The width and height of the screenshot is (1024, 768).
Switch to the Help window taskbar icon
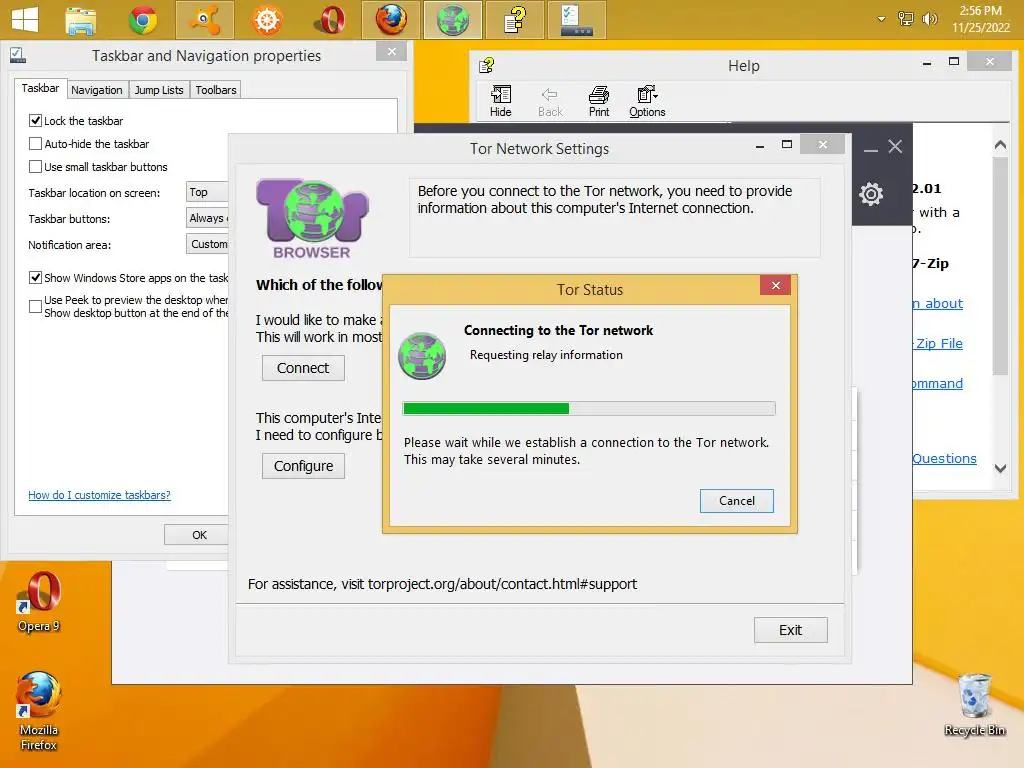[x=515, y=20]
